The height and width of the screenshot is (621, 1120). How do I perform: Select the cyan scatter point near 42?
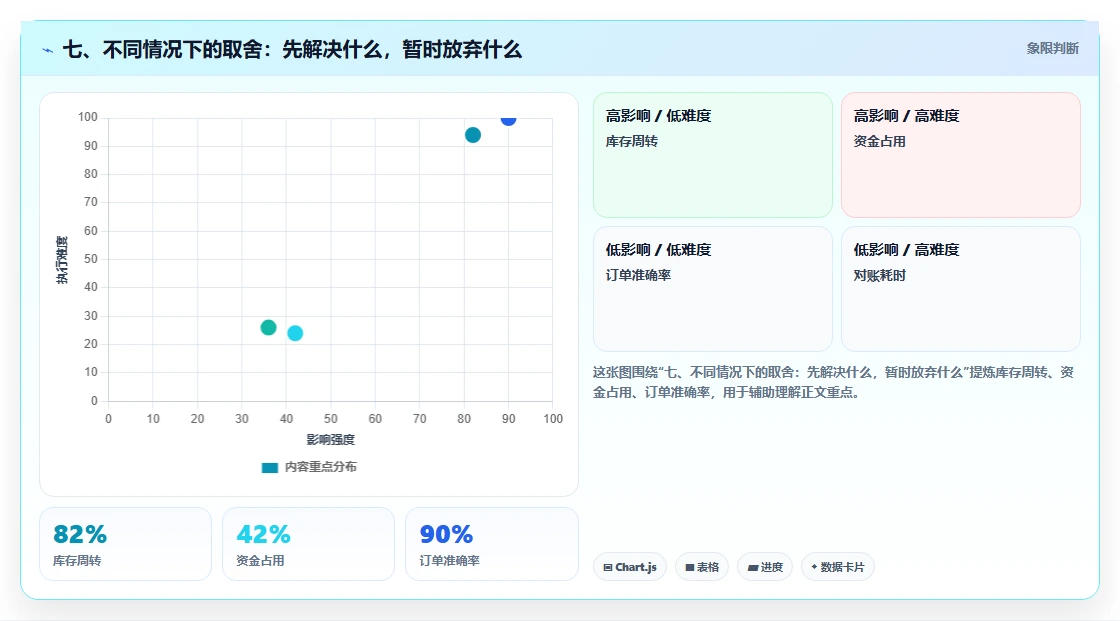coord(295,333)
